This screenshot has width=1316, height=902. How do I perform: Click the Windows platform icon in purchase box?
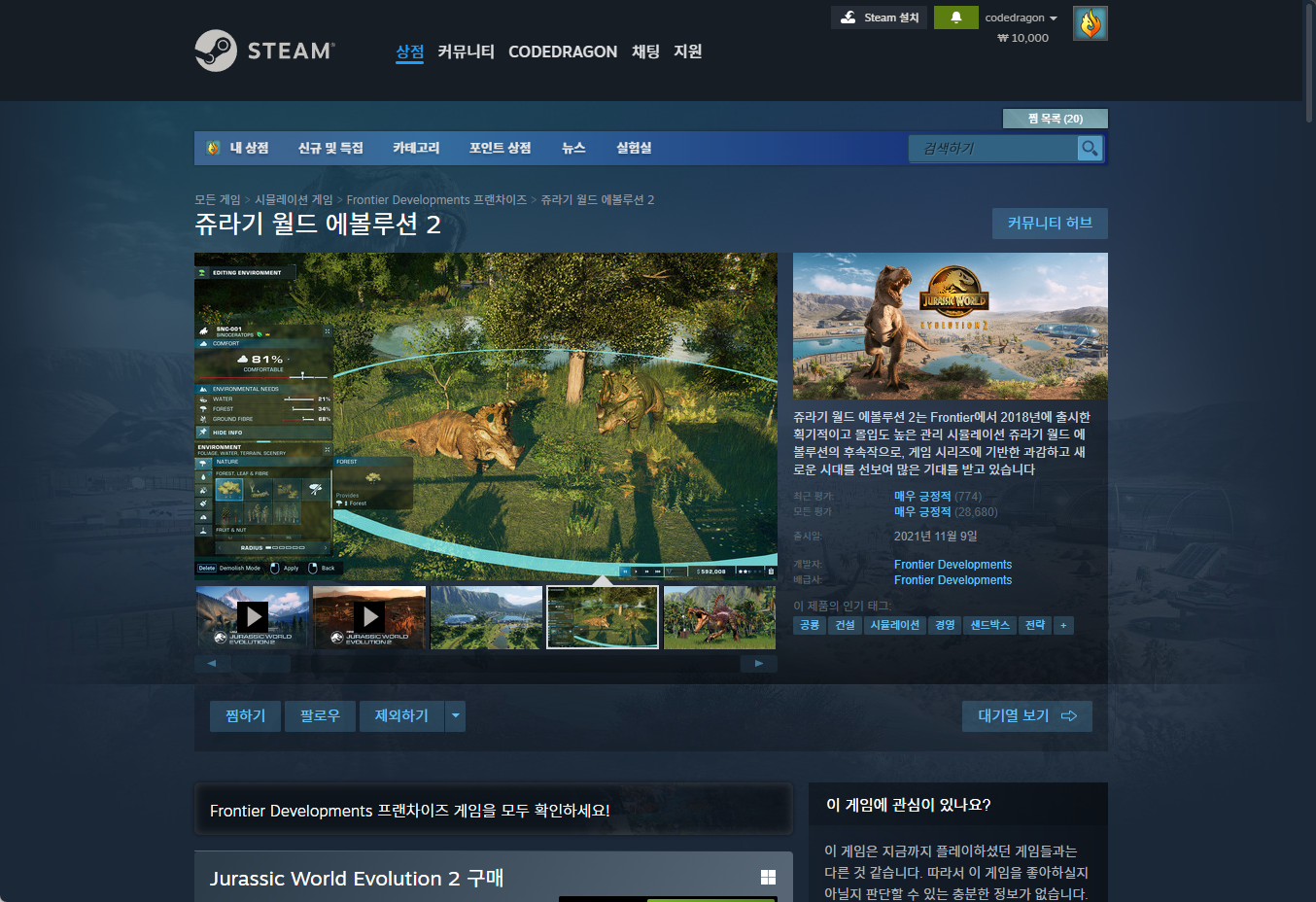[x=768, y=877]
